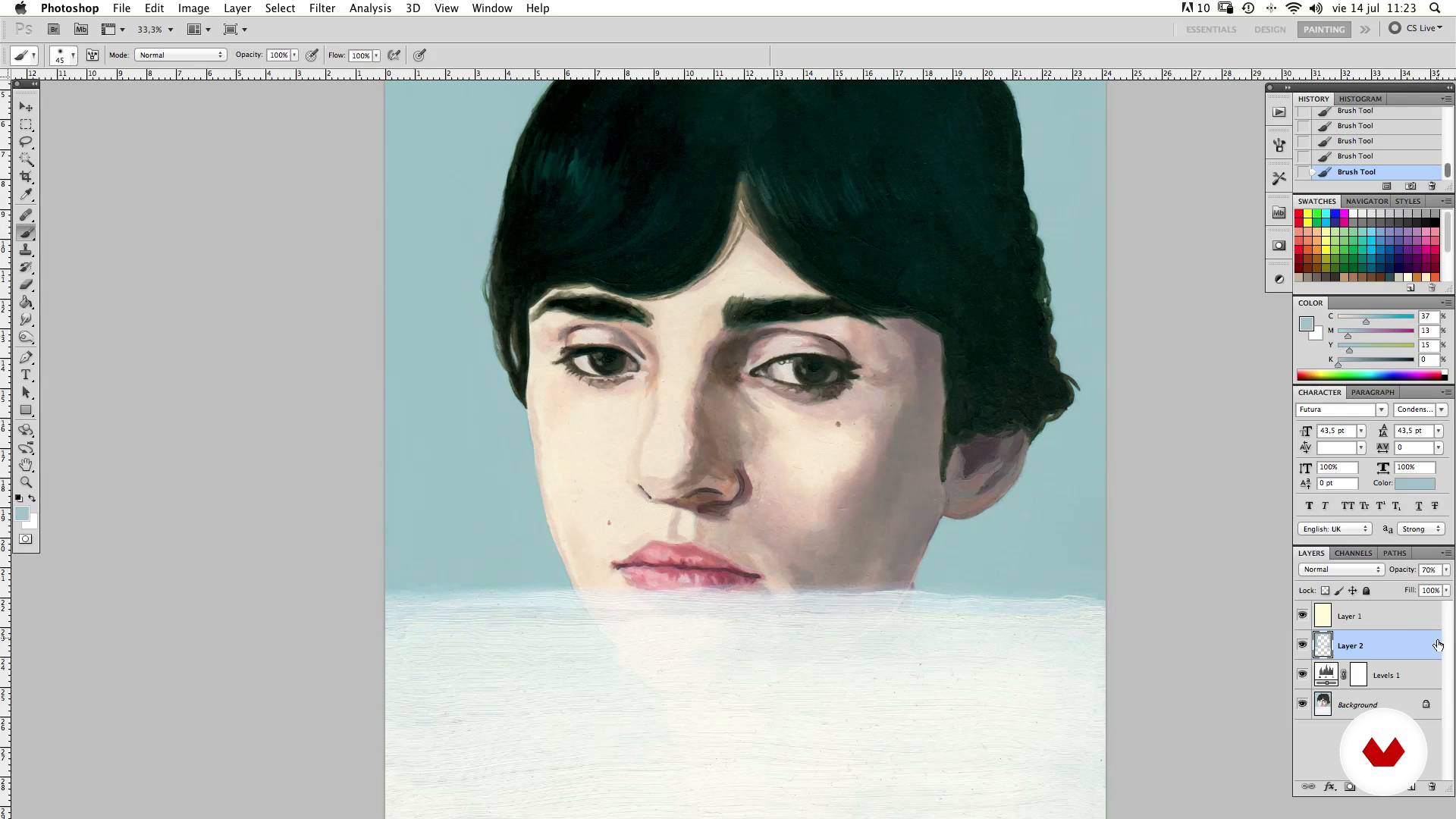Screen dimensions: 1456x819
Task: Open the Brush Preset picker
Action: point(63,55)
